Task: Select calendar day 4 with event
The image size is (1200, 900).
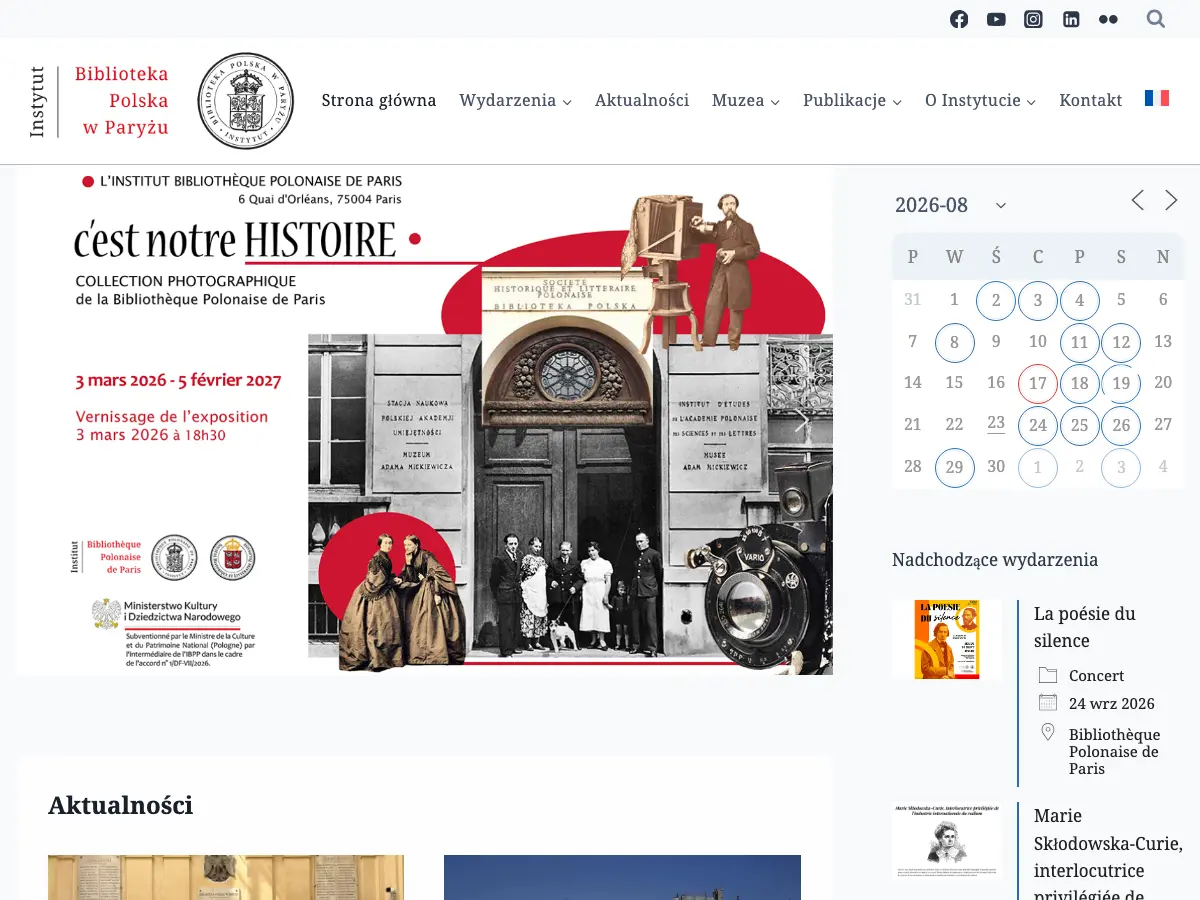Action: click(1079, 300)
